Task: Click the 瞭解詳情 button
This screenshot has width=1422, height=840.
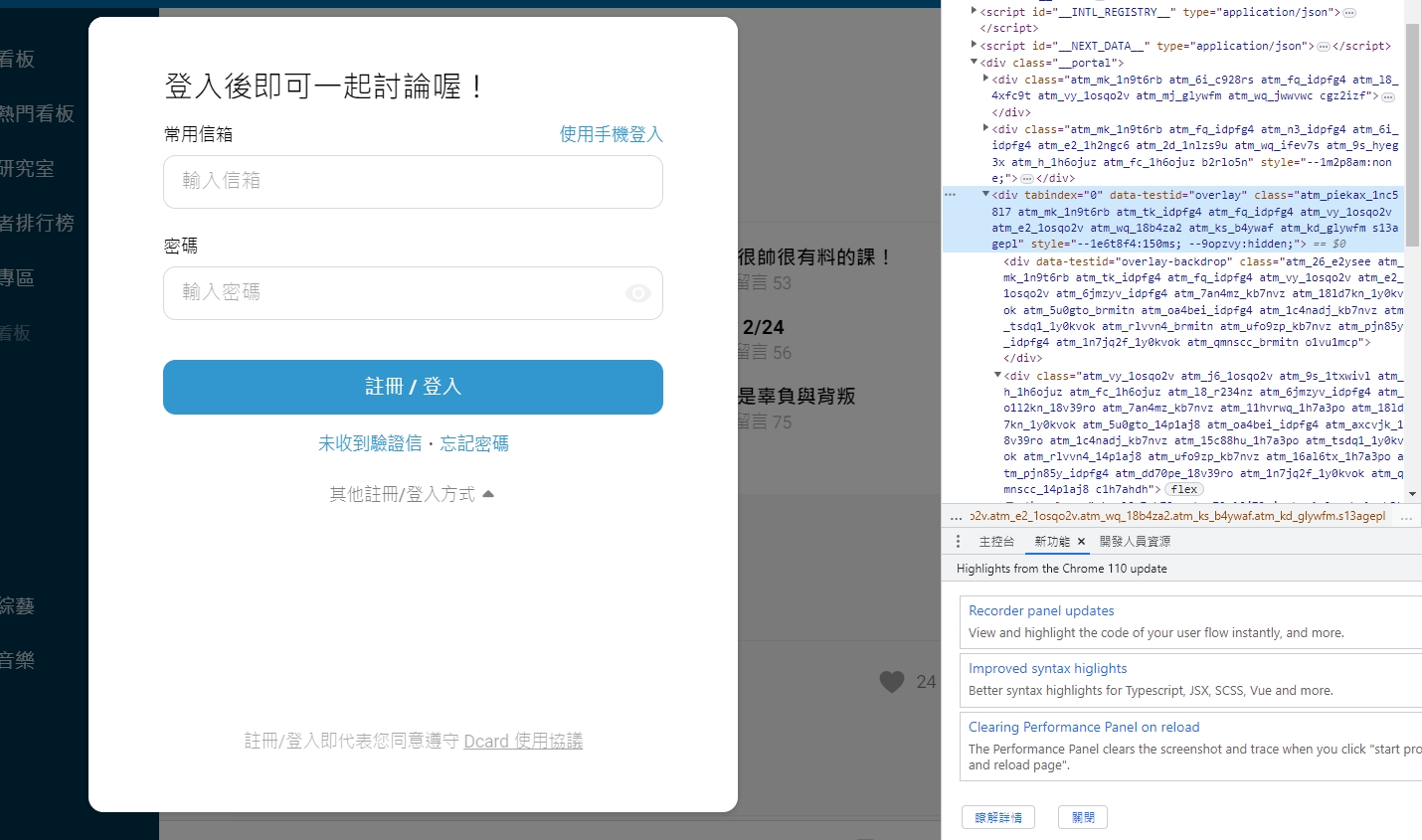Action: click(x=998, y=817)
